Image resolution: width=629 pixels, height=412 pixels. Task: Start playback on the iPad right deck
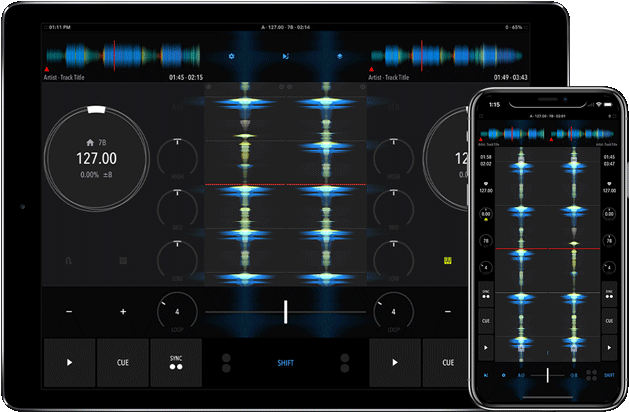point(395,363)
